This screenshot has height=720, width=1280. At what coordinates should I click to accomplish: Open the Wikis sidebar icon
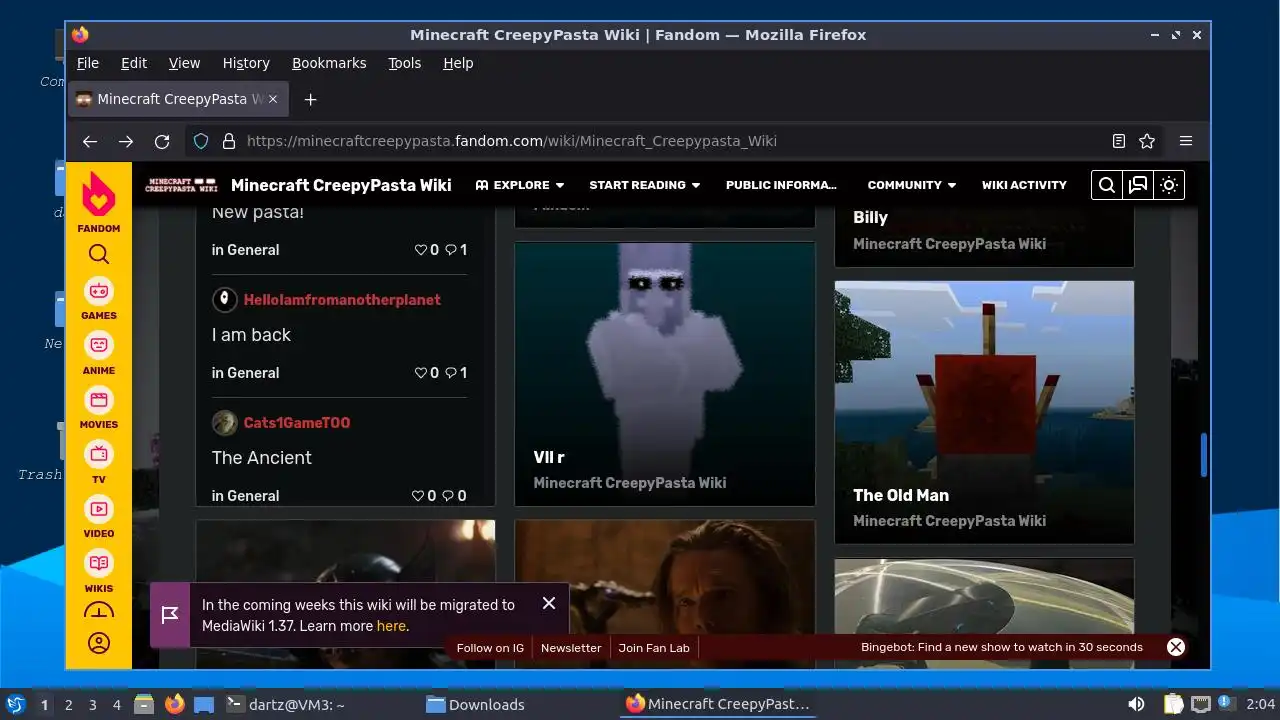98,571
